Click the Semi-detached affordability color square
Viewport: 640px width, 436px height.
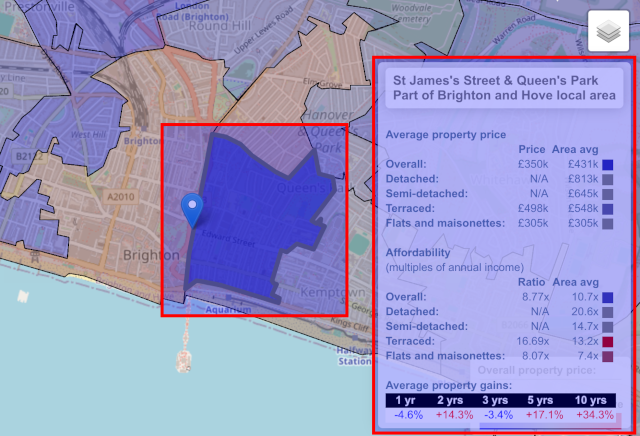point(607,326)
